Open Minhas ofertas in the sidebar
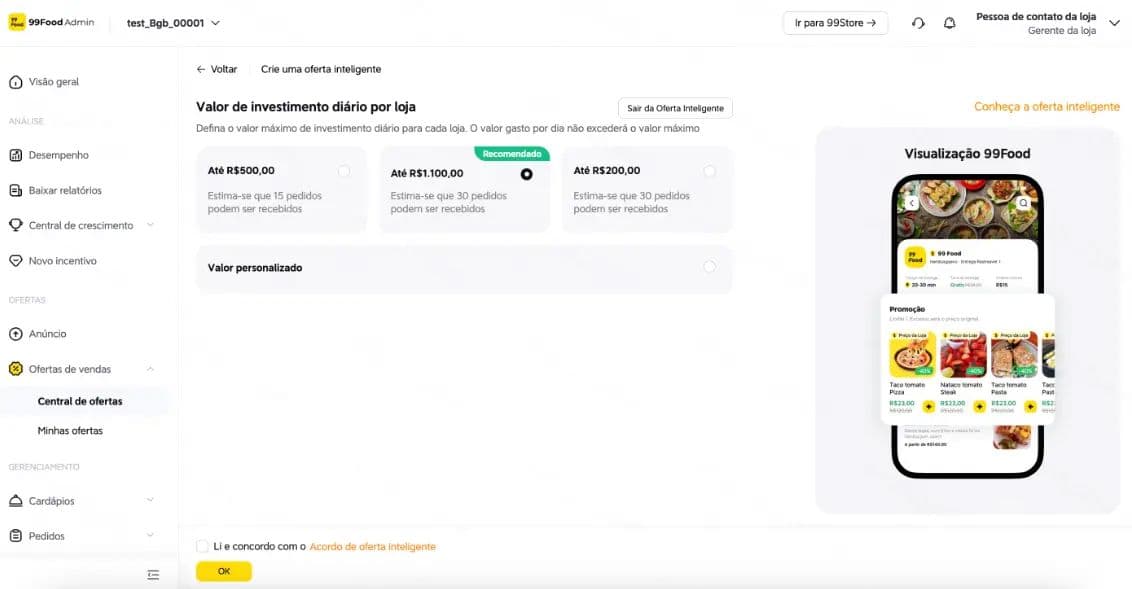The image size is (1132, 589). click(x=70, y=431)
